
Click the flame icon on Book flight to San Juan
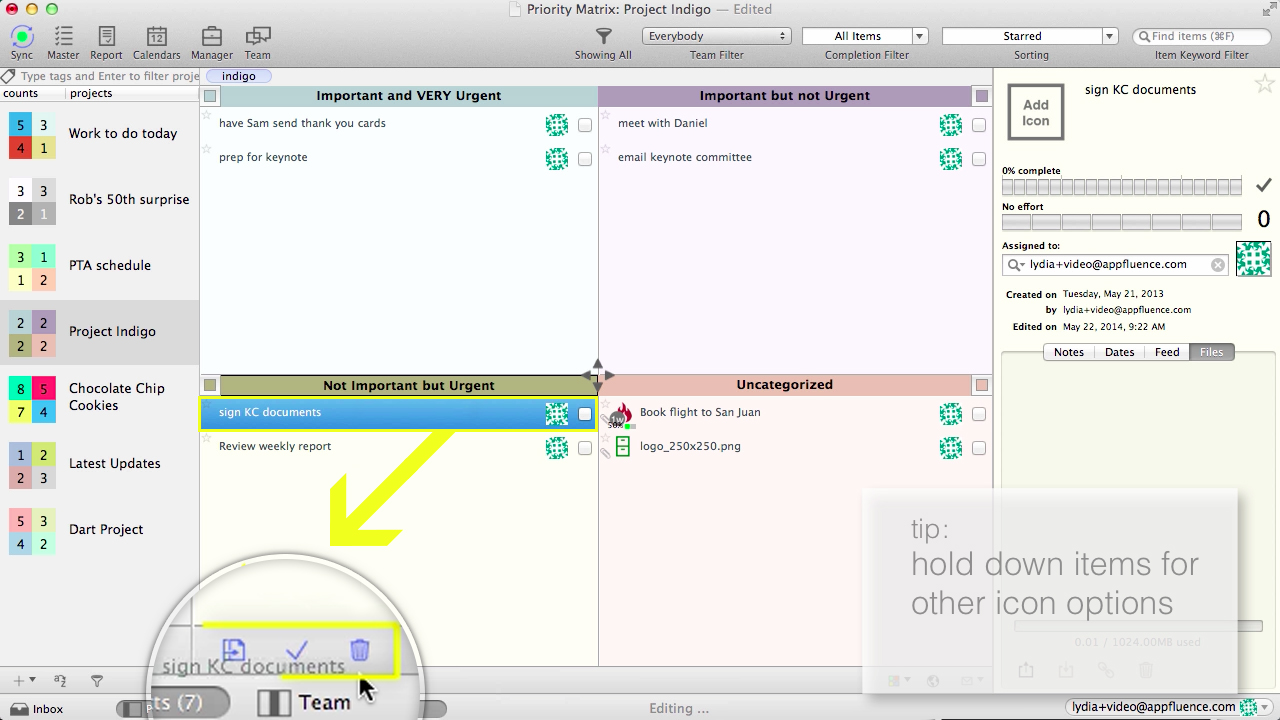623,413
